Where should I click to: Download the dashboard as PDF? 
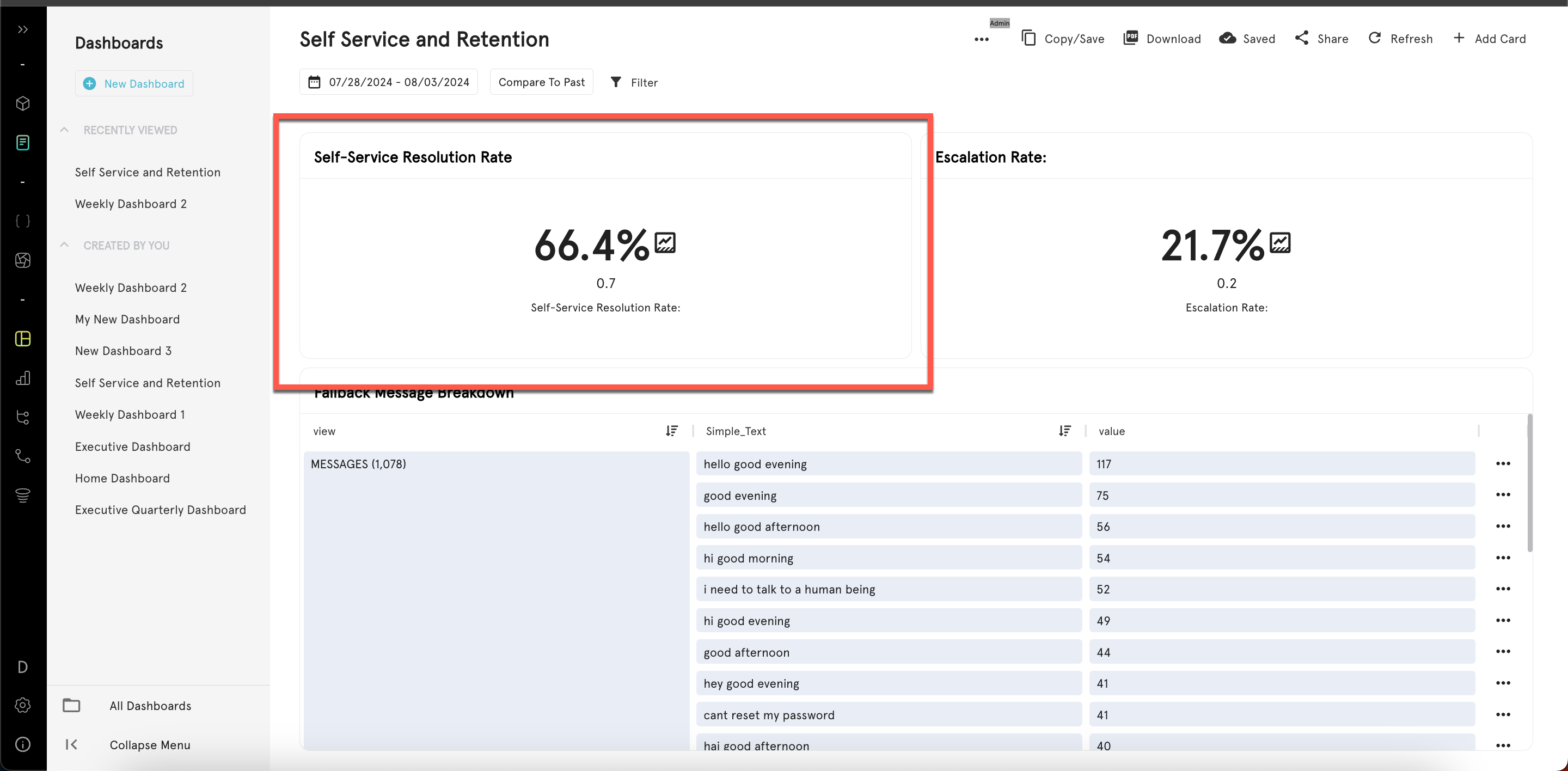[x=1162, y=39]
